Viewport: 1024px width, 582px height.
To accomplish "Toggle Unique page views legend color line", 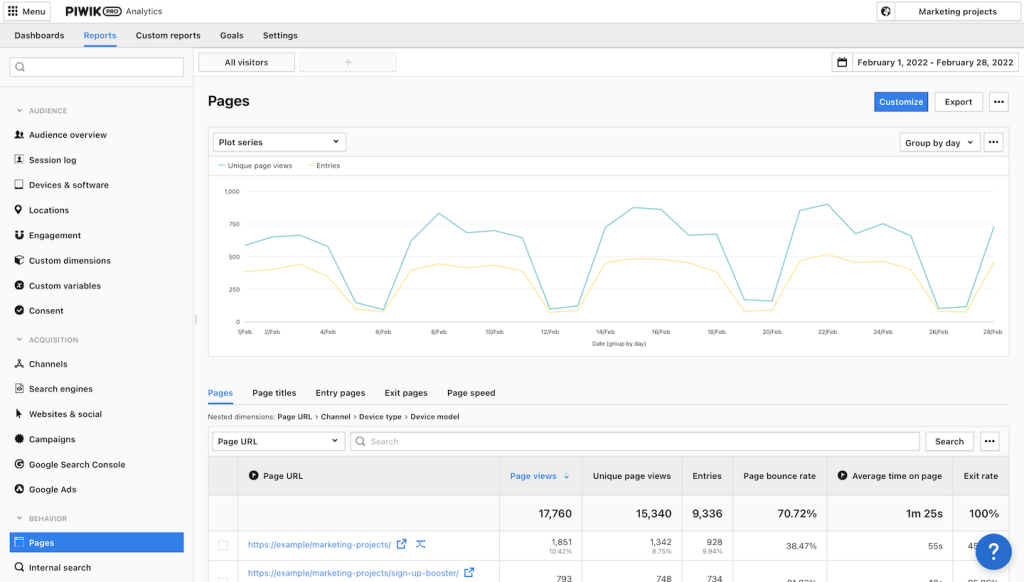I will pos(221,166).
